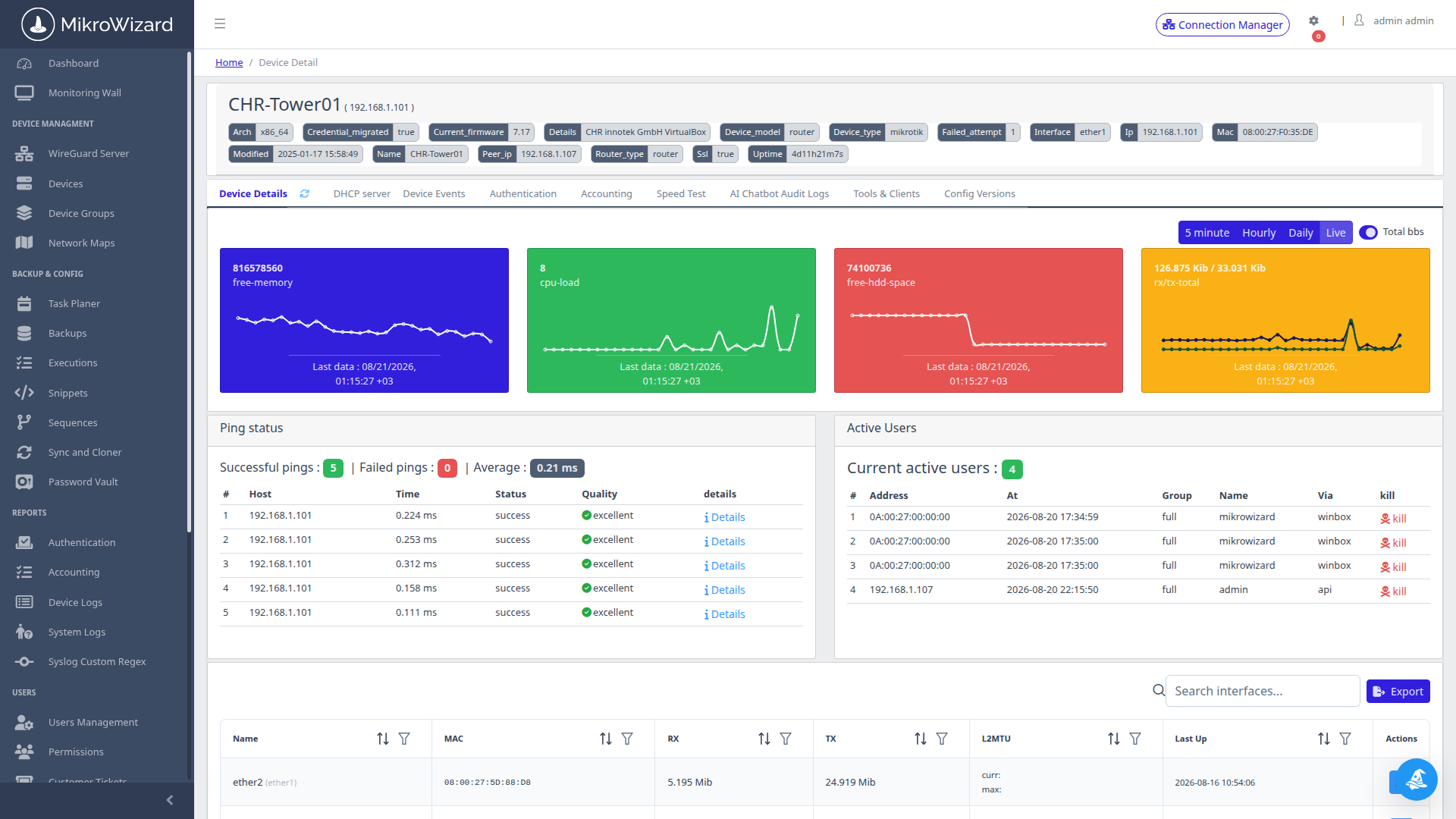Viewport: 1456px width, 819px height.
Task: Open the free-hdd-space chart card
Action: tap(978, 321)
